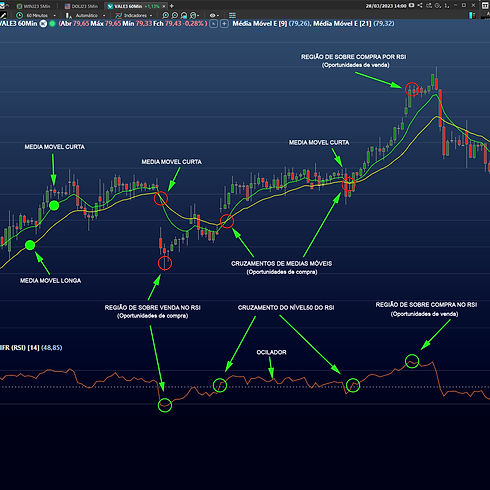Click the green status dot by VALE3
This screenshot has height=490, width=490.
(52, 24)
